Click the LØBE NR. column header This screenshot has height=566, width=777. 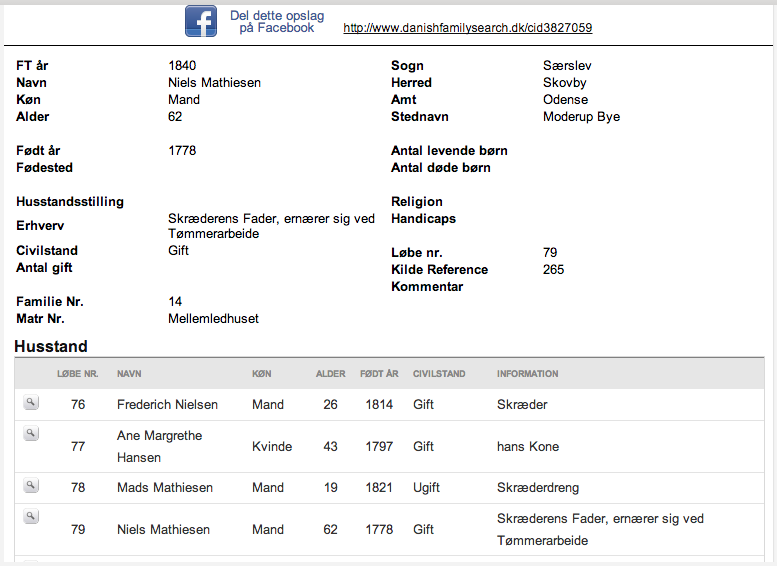(77, 374)
